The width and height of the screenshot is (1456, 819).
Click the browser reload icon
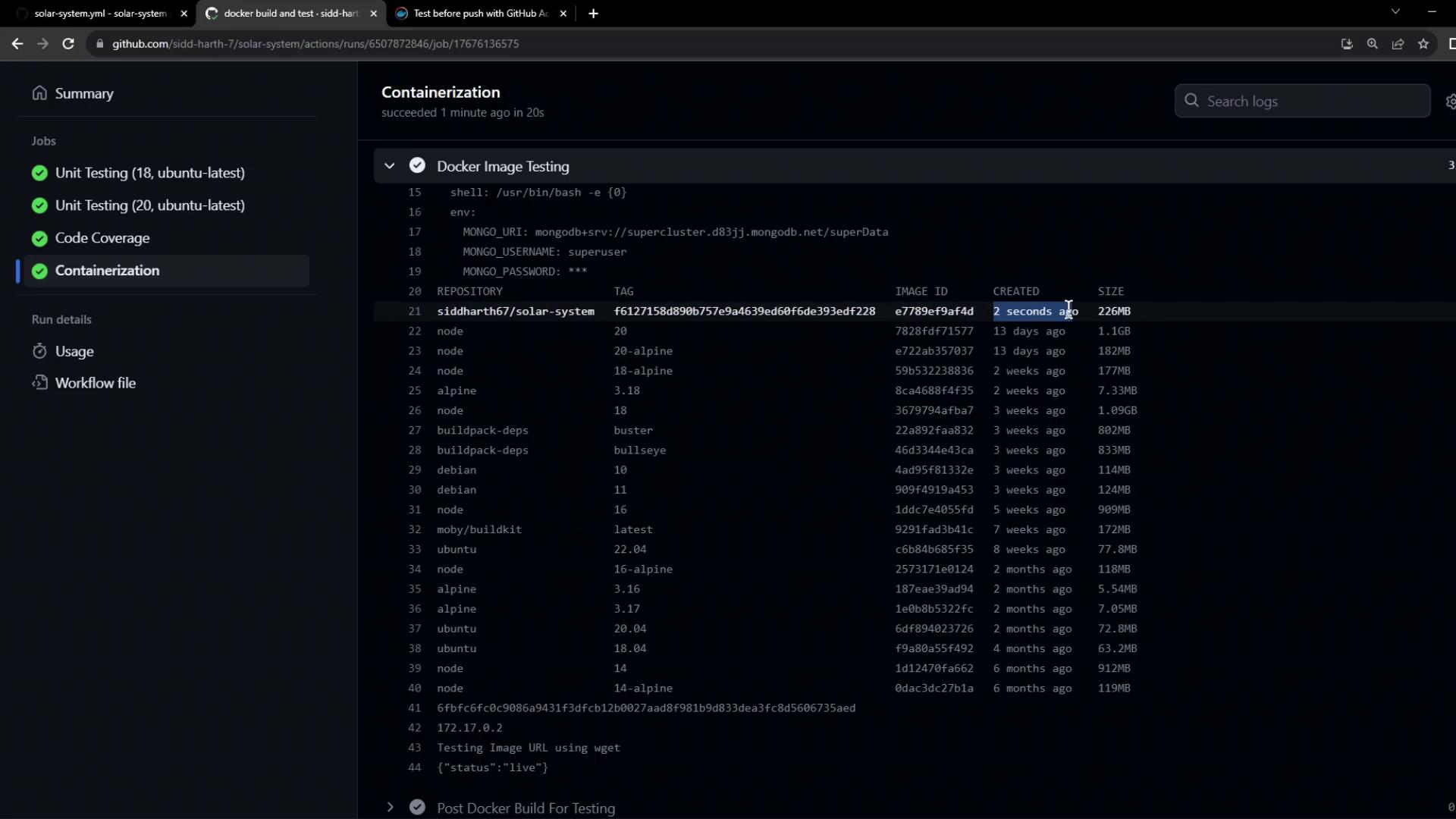(68, 44)
